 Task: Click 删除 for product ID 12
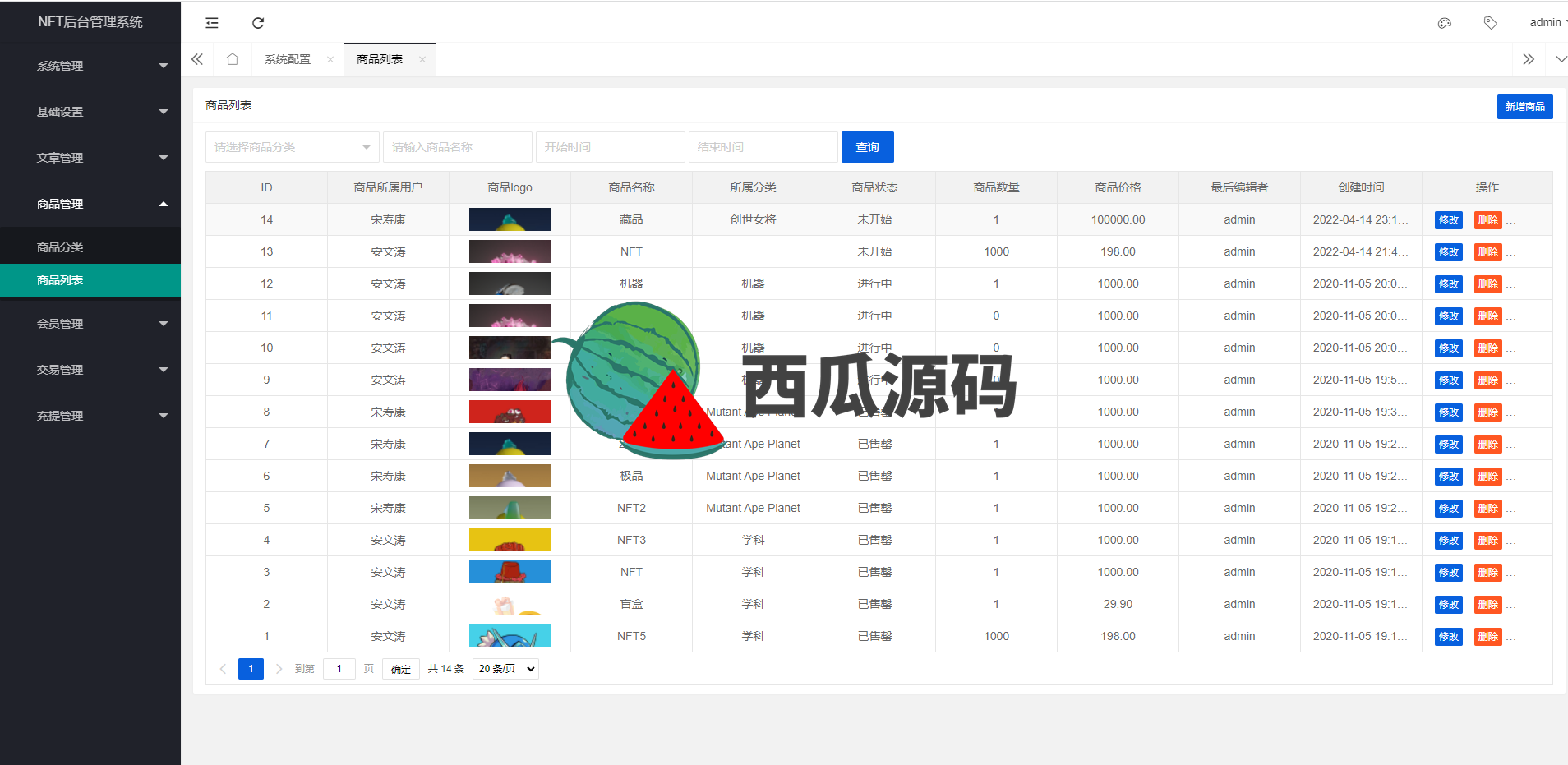click(x=1488, y=284)
